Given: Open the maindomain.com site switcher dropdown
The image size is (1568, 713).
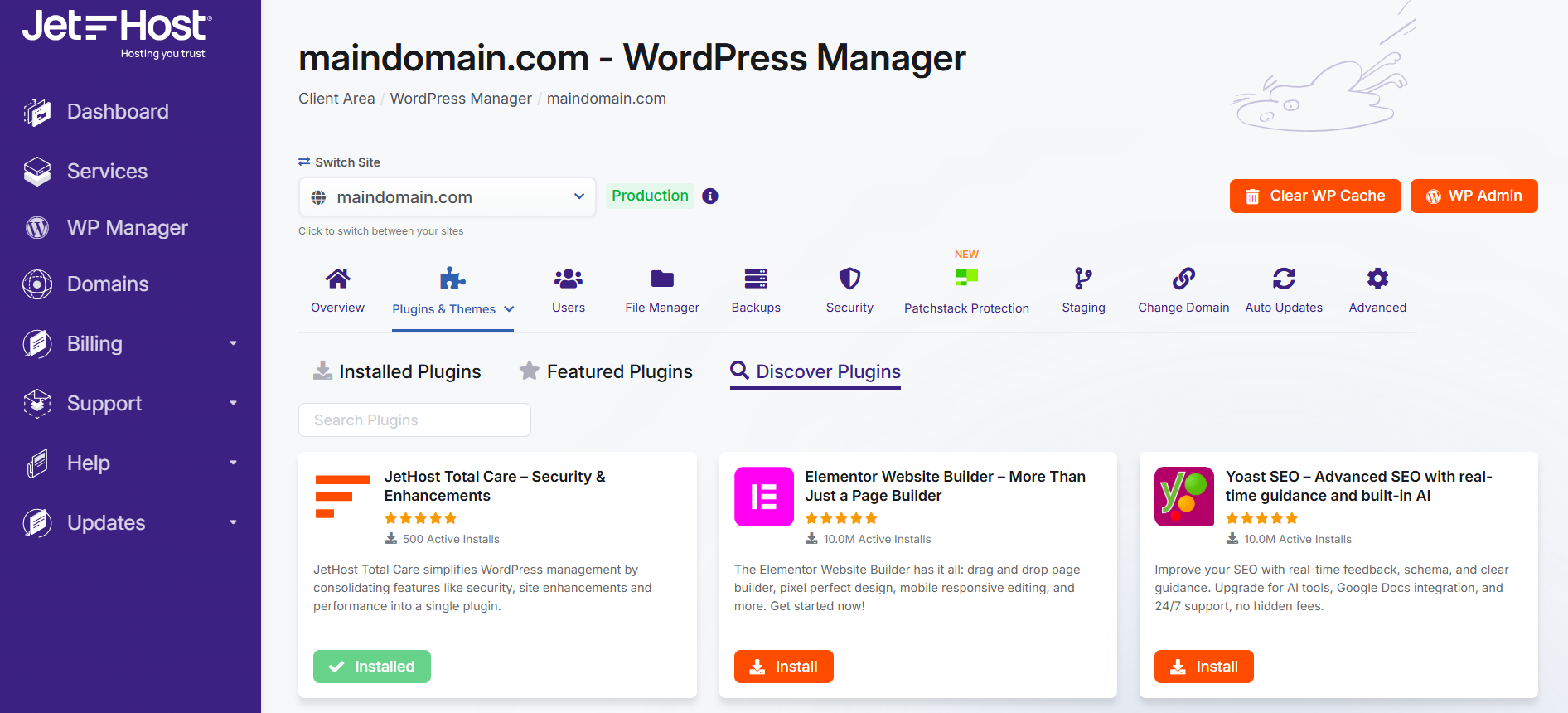Looking at the screenshot, I should (x=447, y=197).
